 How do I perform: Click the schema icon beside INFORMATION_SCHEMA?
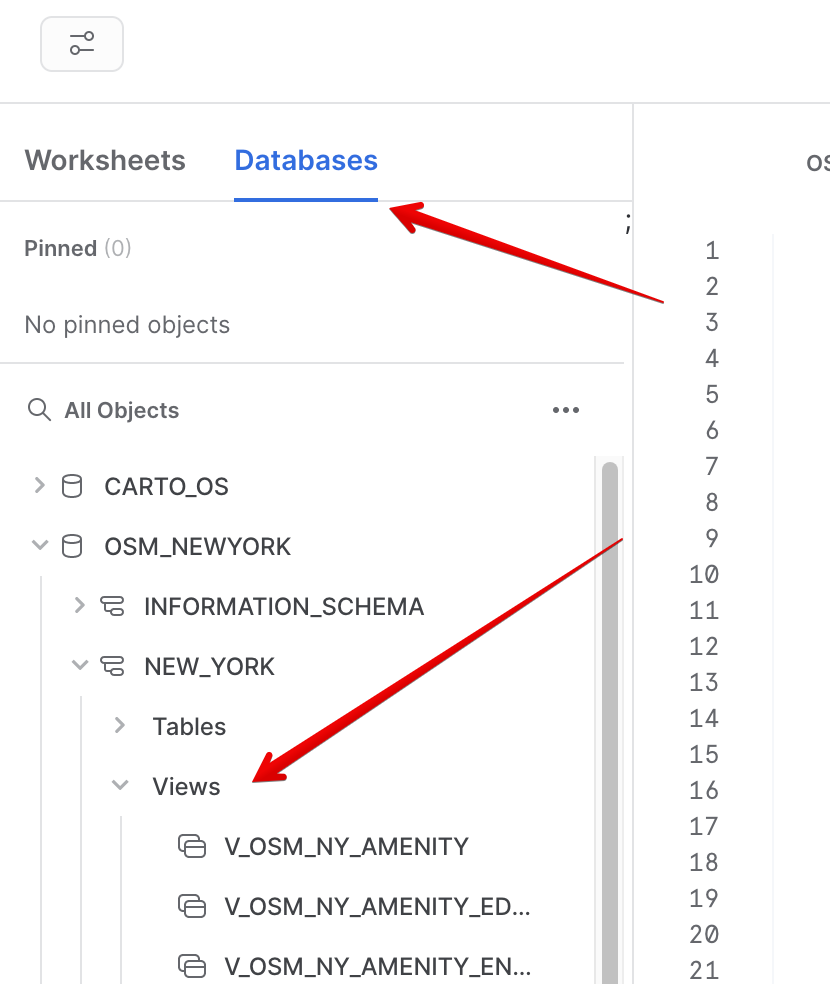point(112,606)
